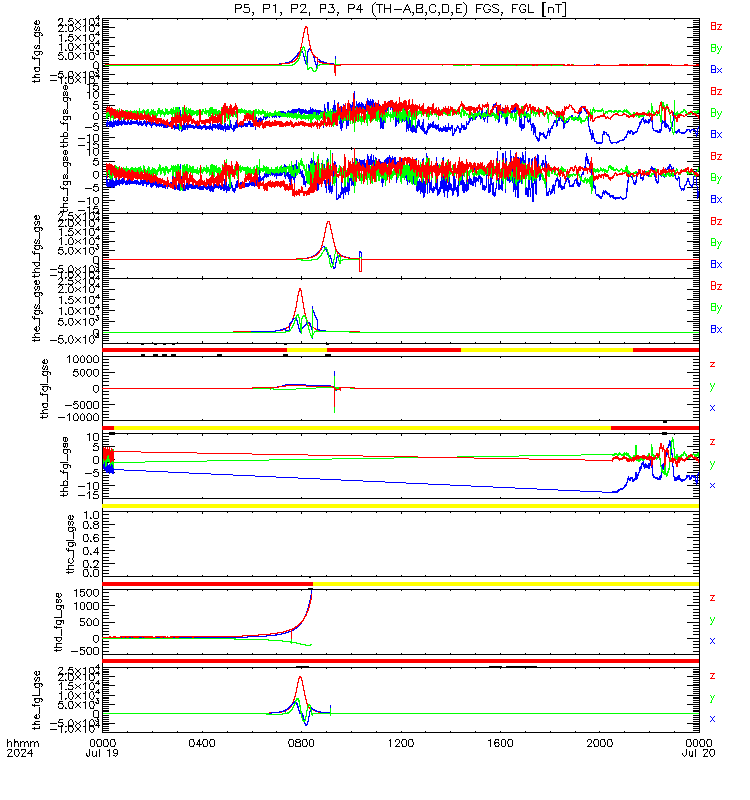Click the red Bz peak in tha_fgs panel
The width and height of the screenshot is (750, 800).
click(306, 28)
